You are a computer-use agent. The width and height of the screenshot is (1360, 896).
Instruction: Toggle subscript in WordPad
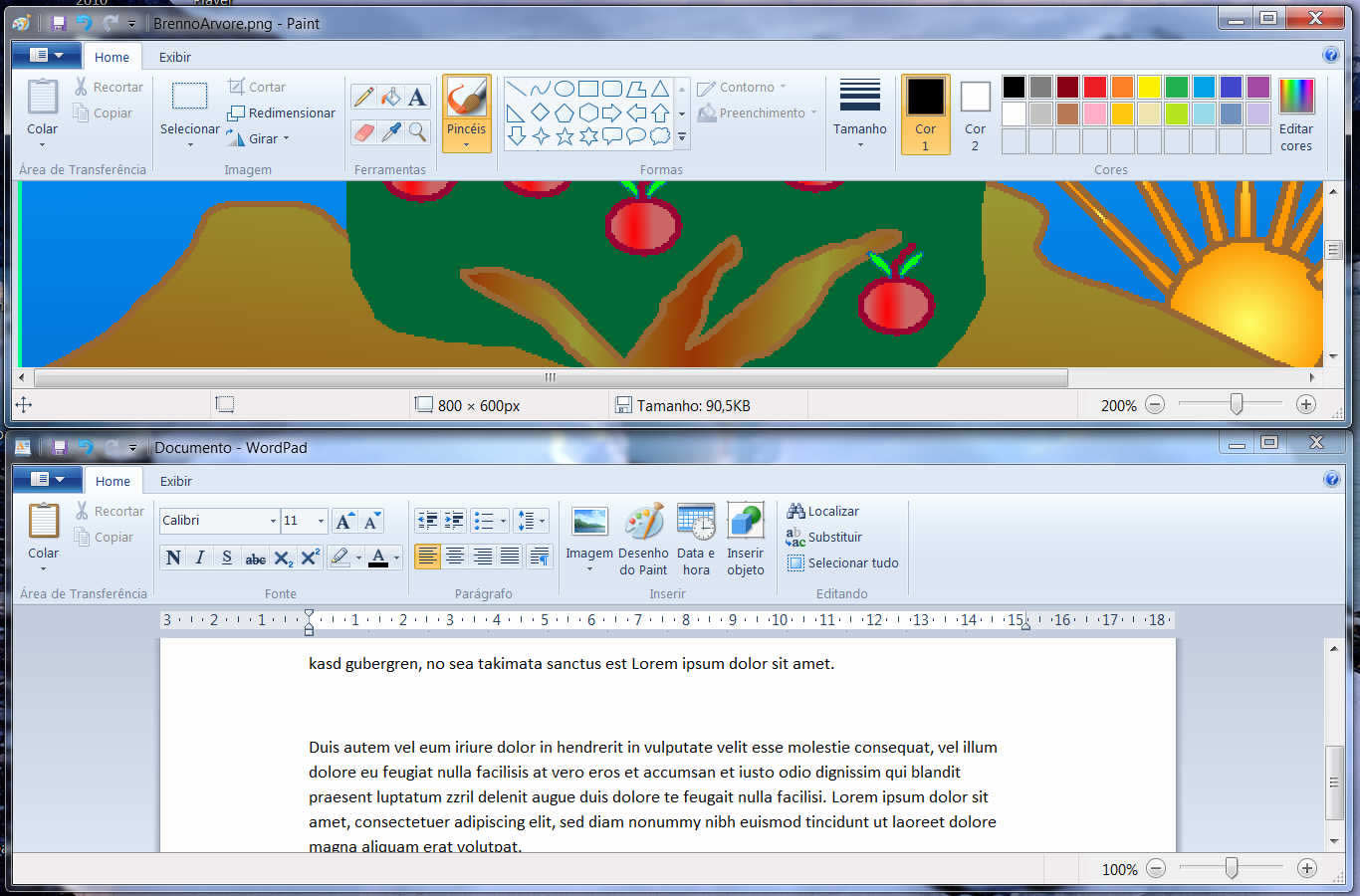tap(283, 558)
